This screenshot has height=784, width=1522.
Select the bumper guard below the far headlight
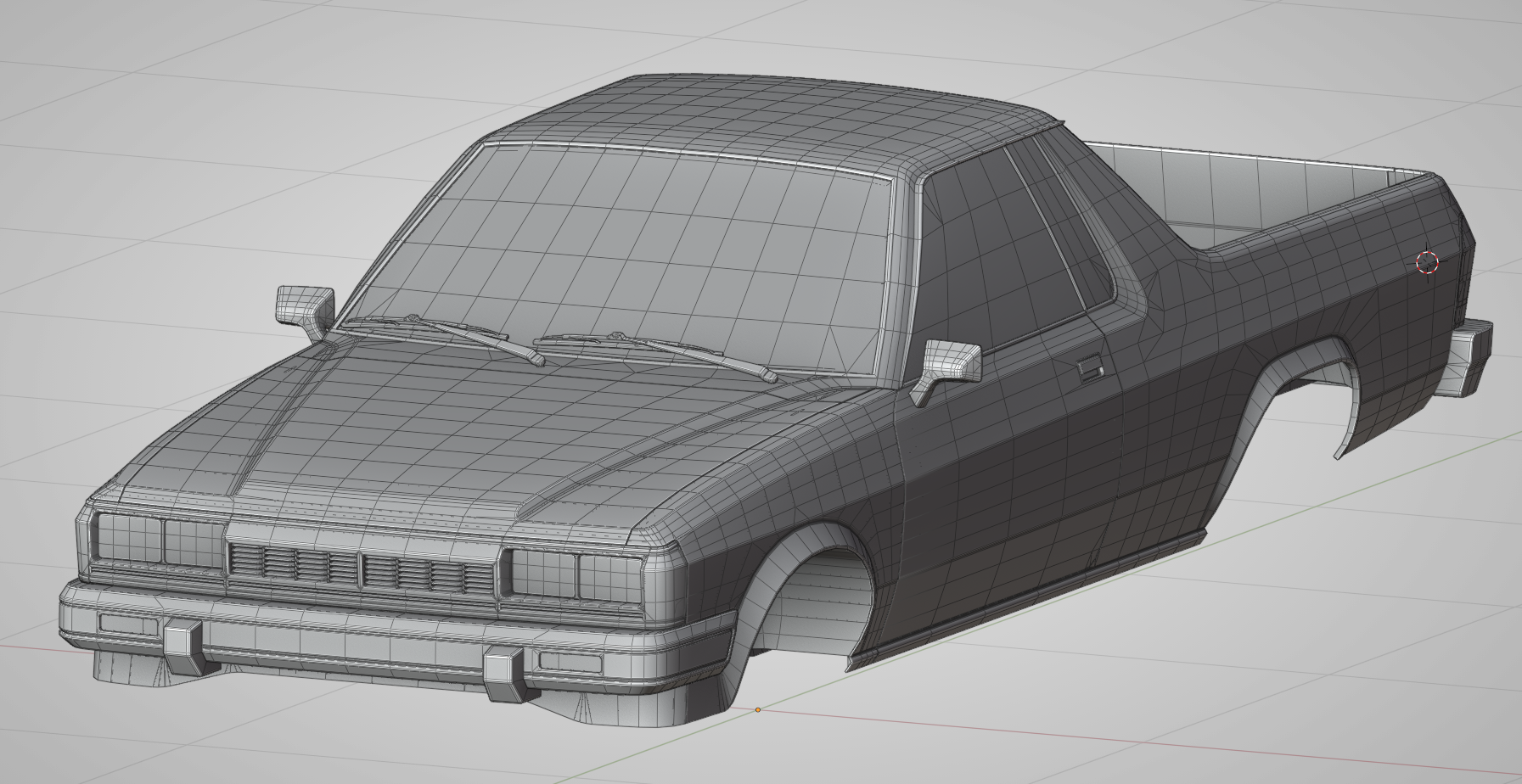(x=186, y=648)
